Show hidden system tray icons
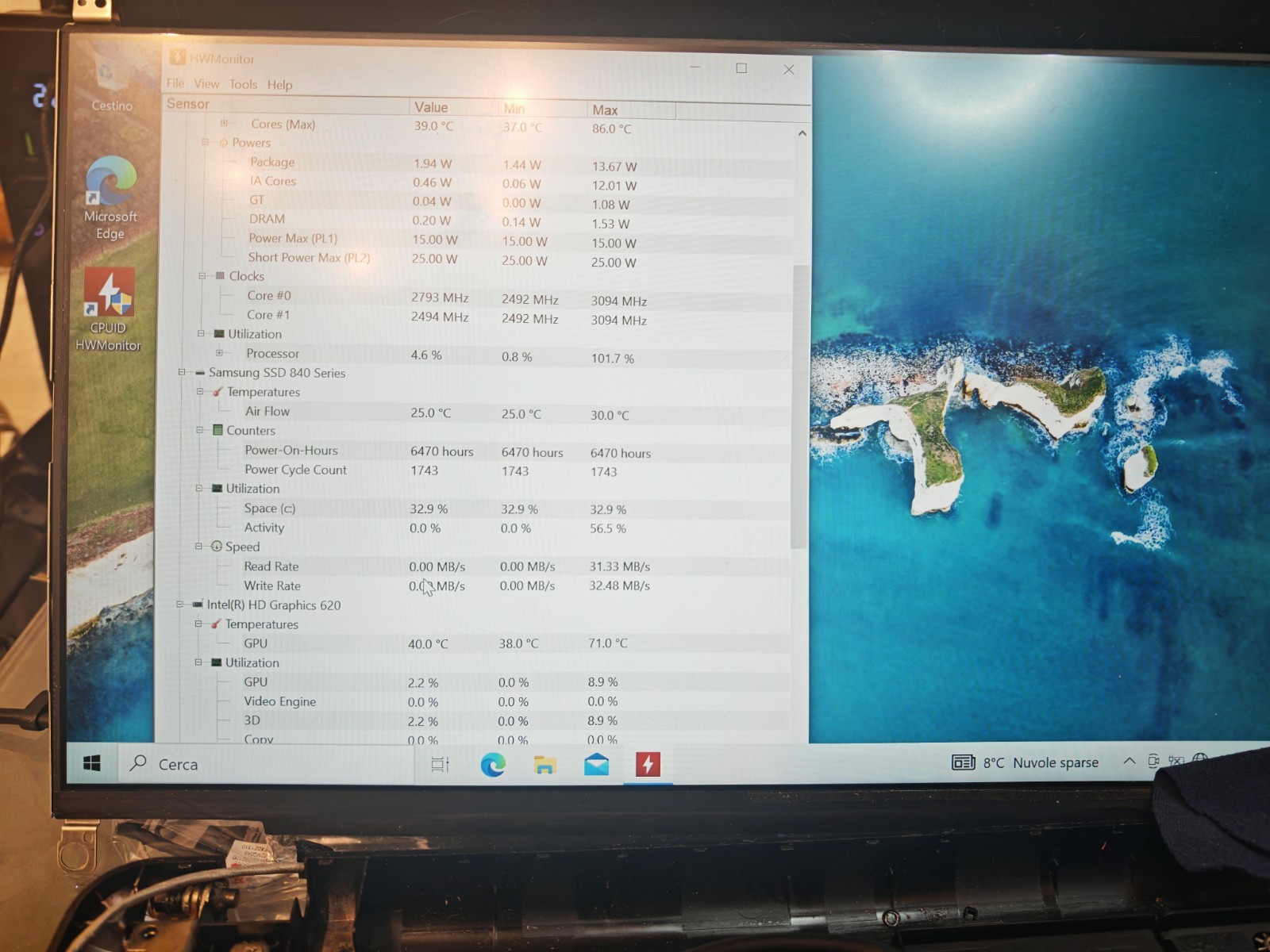1270x952 pixels. (1129, 762)
